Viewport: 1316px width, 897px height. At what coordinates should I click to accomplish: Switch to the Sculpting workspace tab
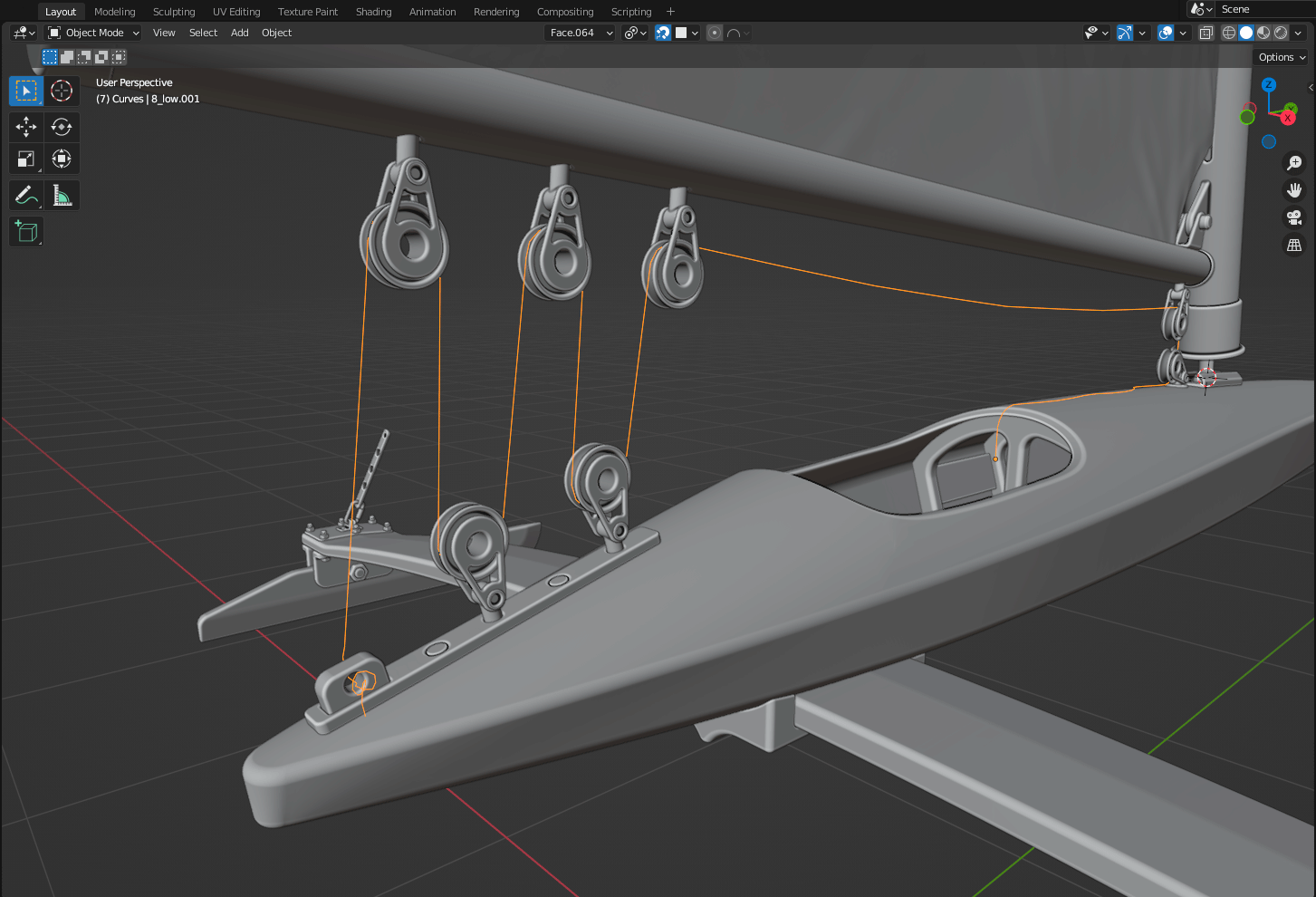coord(174,12)
